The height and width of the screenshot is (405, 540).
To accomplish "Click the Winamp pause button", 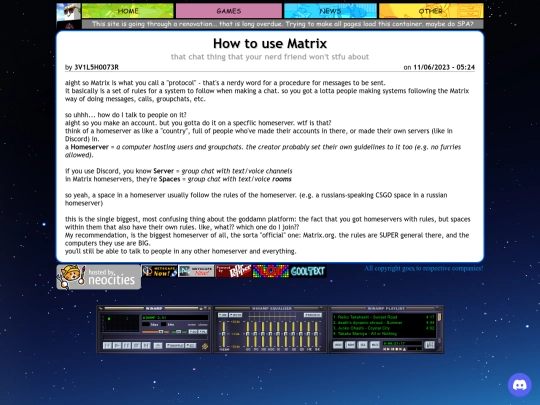I will coord(126,345).
